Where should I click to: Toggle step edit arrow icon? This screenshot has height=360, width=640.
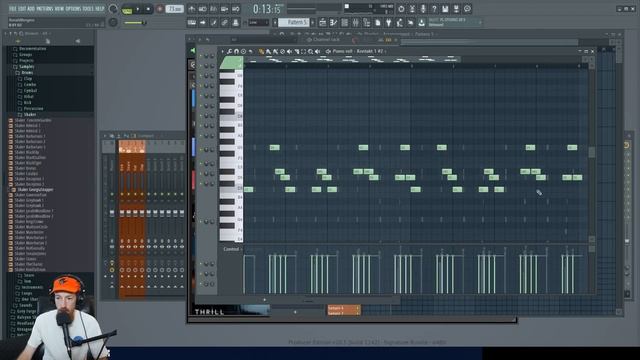203,23
